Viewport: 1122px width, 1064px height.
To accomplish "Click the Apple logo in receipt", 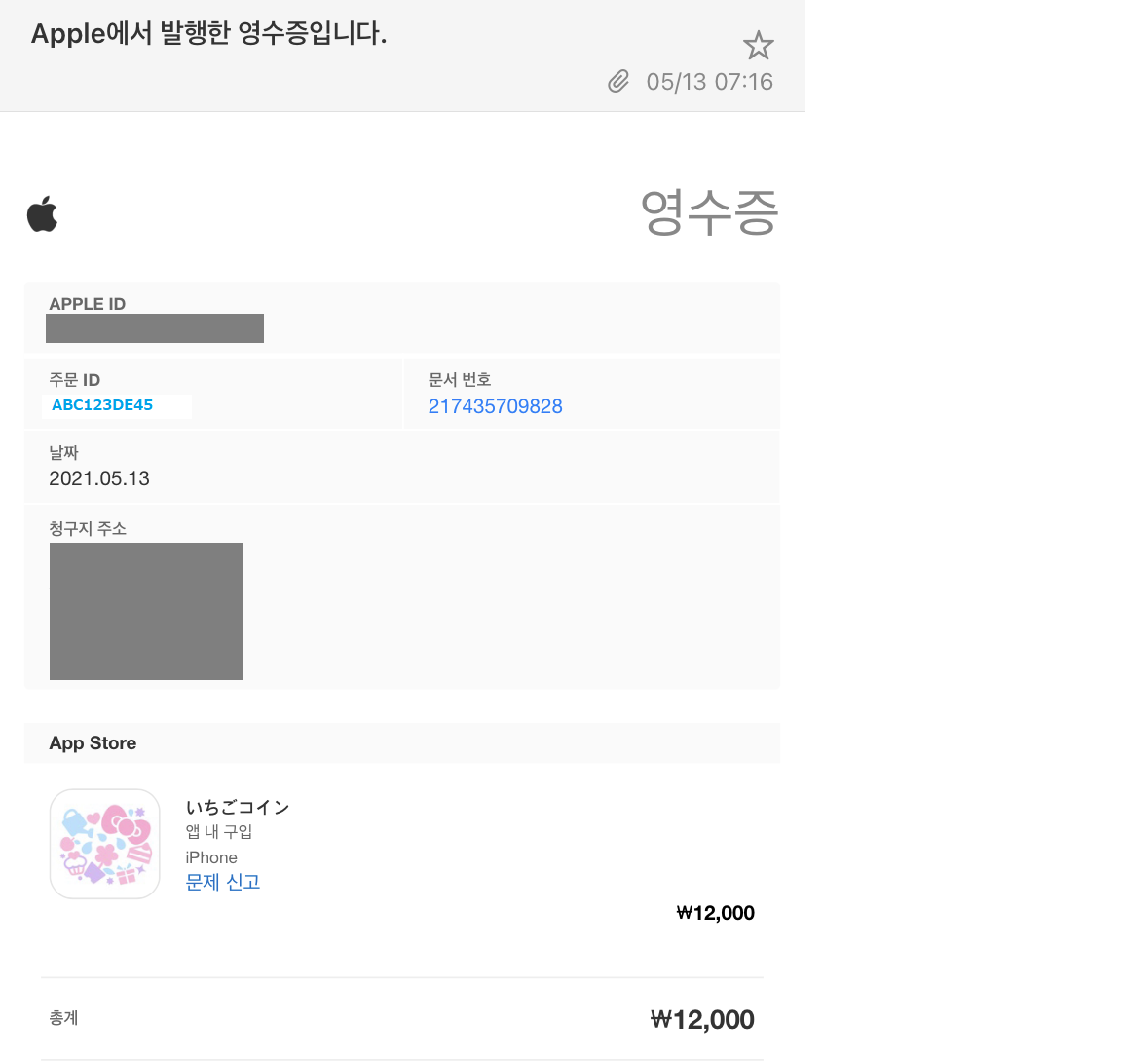I will (42, 213).
